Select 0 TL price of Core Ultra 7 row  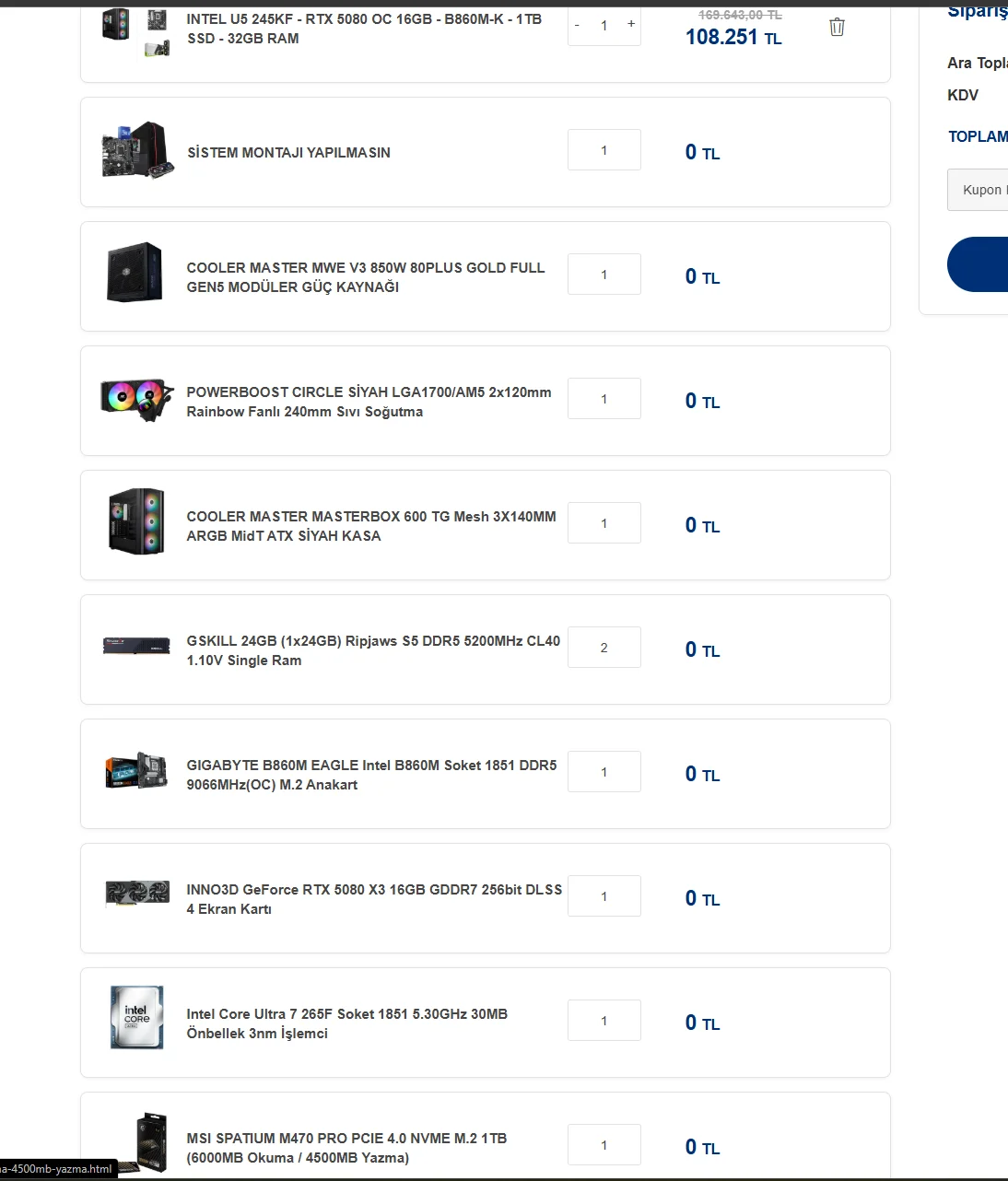[702, 1023]
